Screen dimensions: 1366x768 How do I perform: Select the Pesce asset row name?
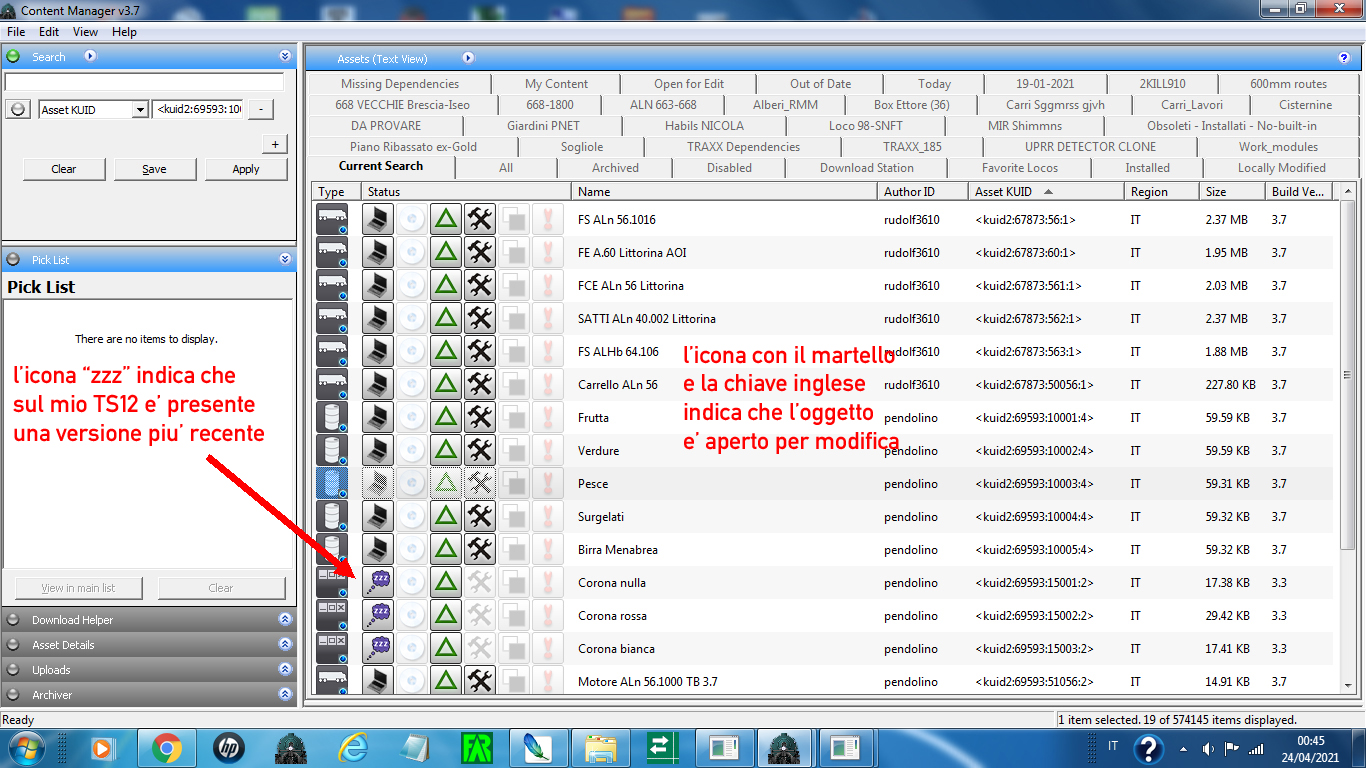593,484
